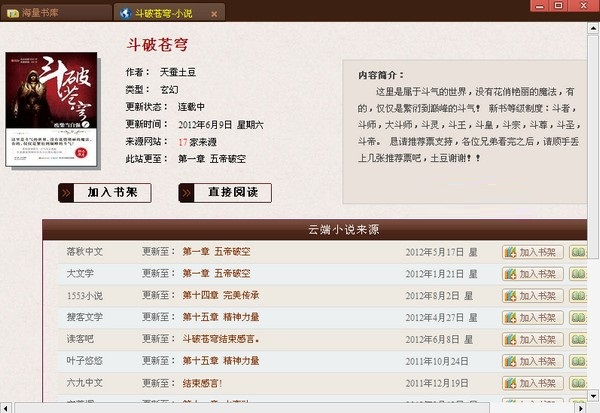Select source name 大文学

point(80,273)
